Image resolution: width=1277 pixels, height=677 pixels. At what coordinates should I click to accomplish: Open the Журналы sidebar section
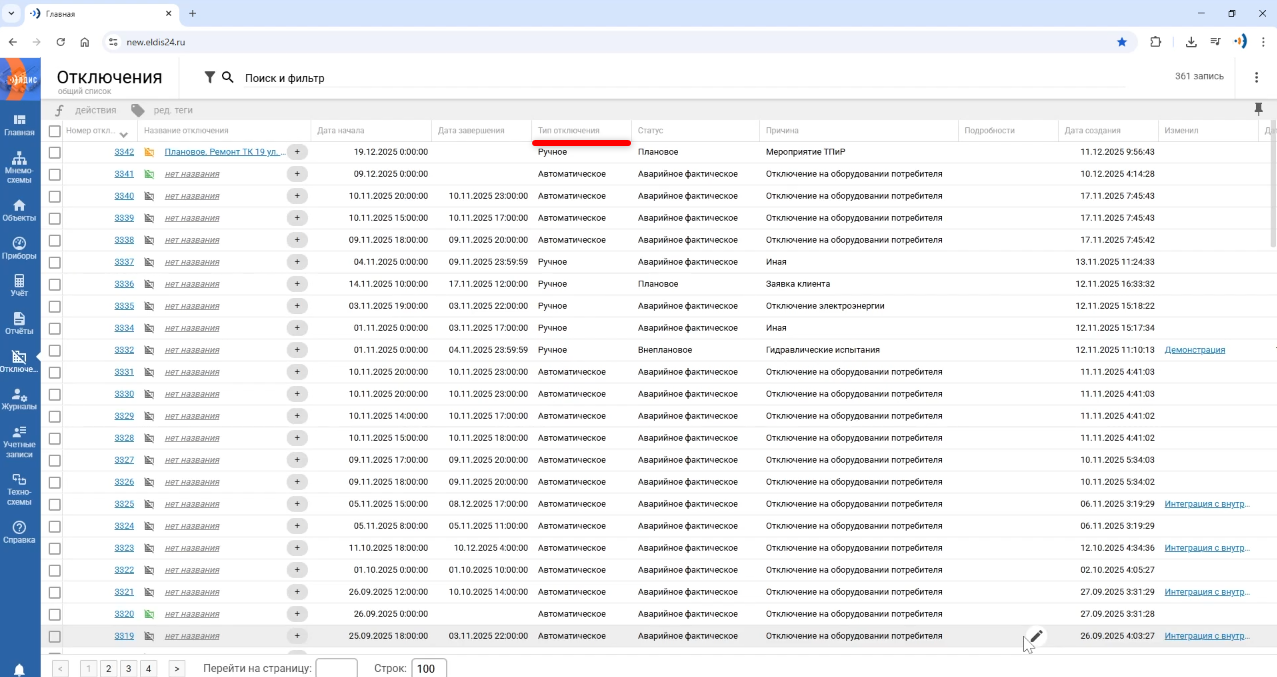(x=19, y=399)
